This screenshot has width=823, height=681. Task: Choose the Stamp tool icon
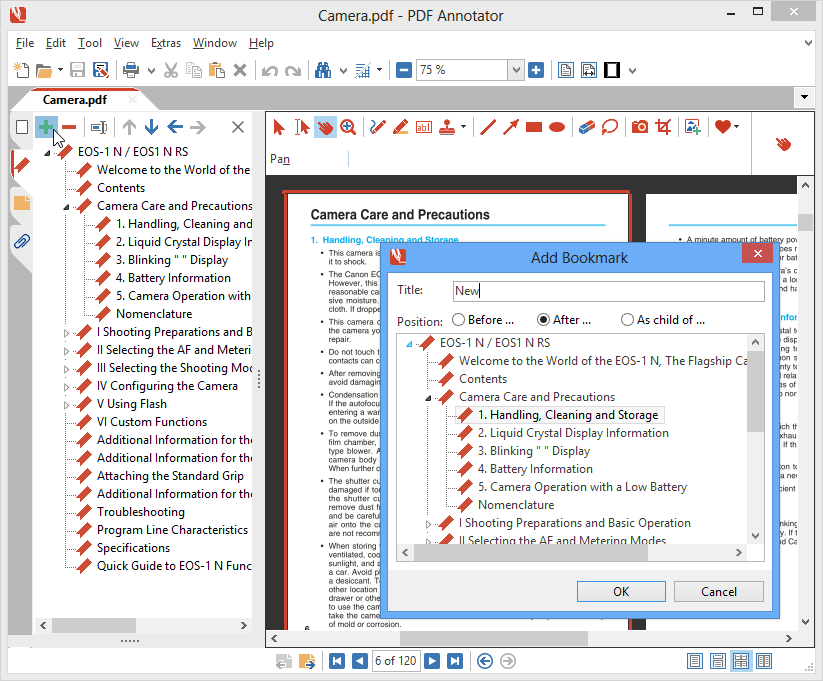coord(447,127)
